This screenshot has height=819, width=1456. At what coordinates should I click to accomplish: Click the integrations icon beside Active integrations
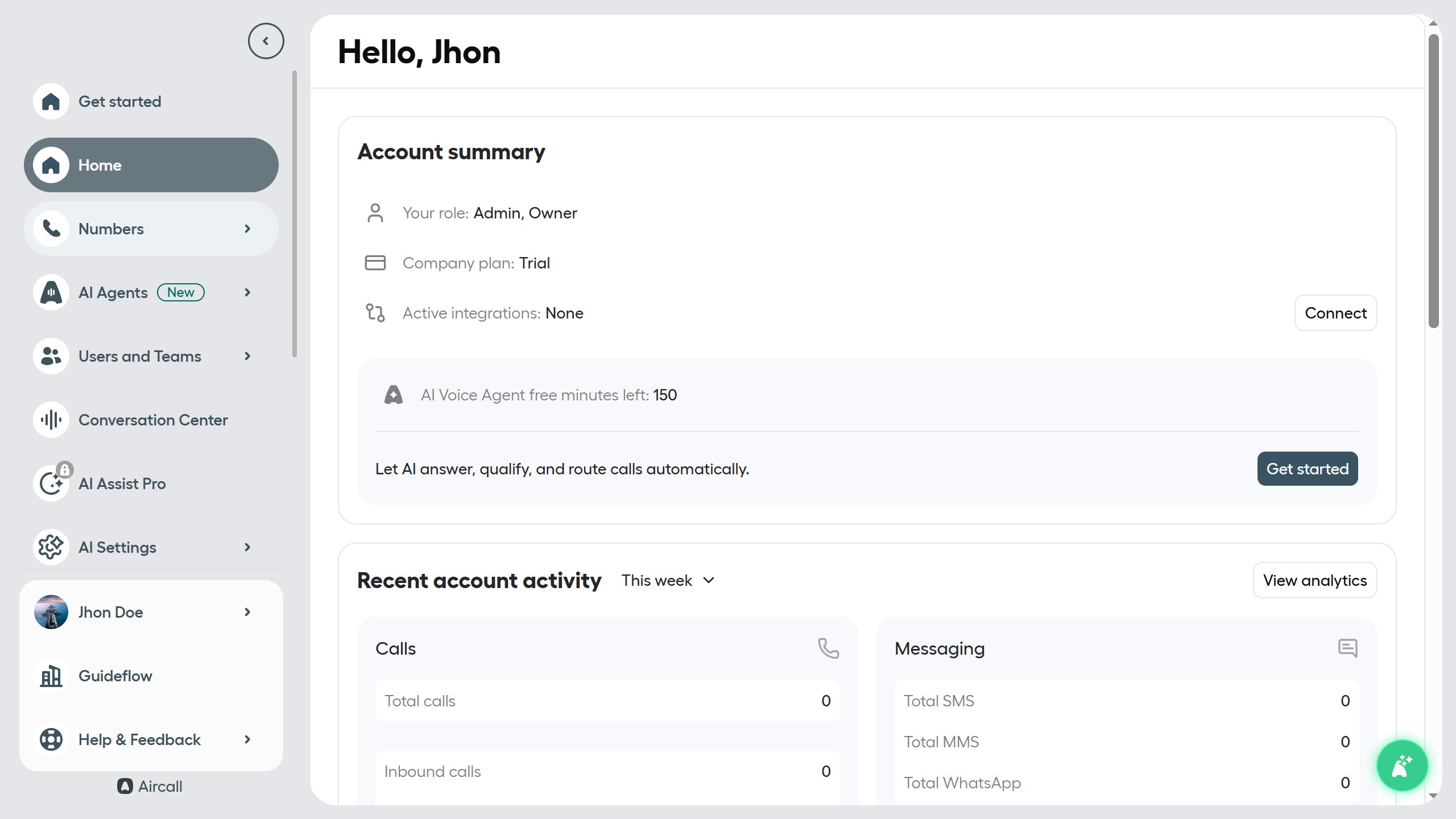coord(375,313)
